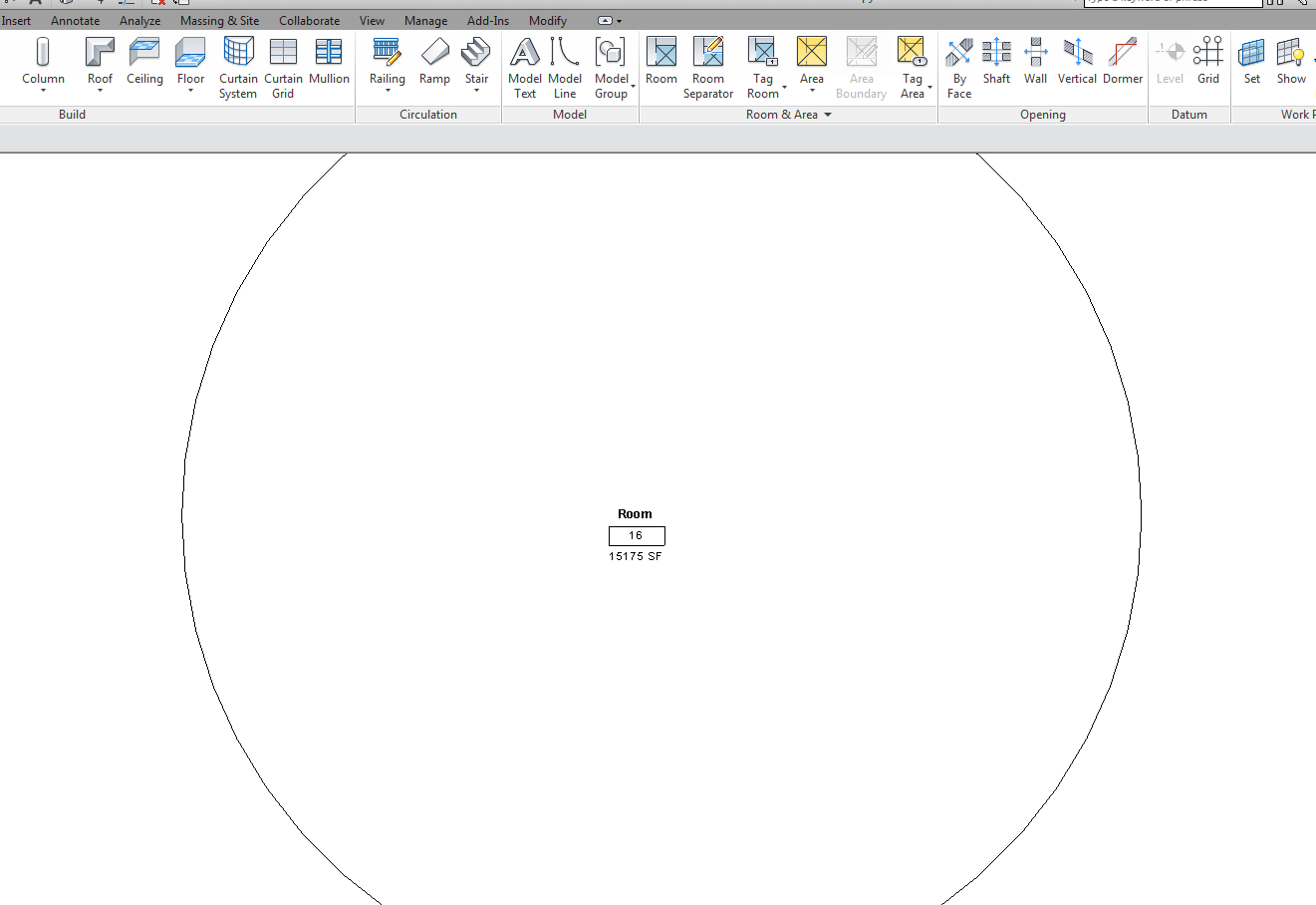1316x905 pixels.
Task: Open the Model Group dropdown arrow
Action: point(633,87)
